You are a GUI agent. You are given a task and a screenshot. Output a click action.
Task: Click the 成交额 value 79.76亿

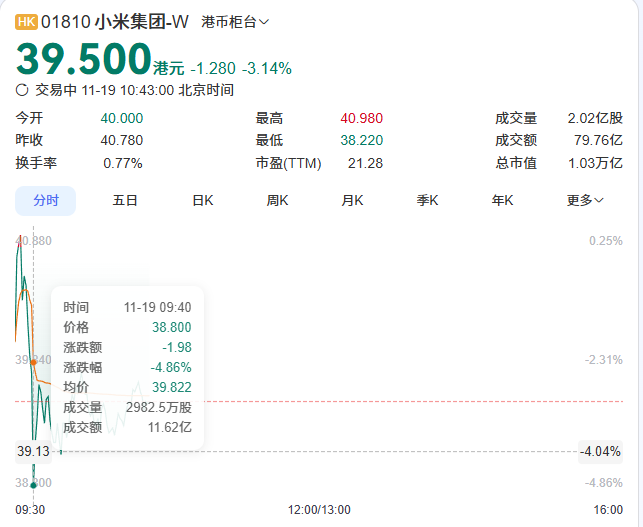point(598,140)
